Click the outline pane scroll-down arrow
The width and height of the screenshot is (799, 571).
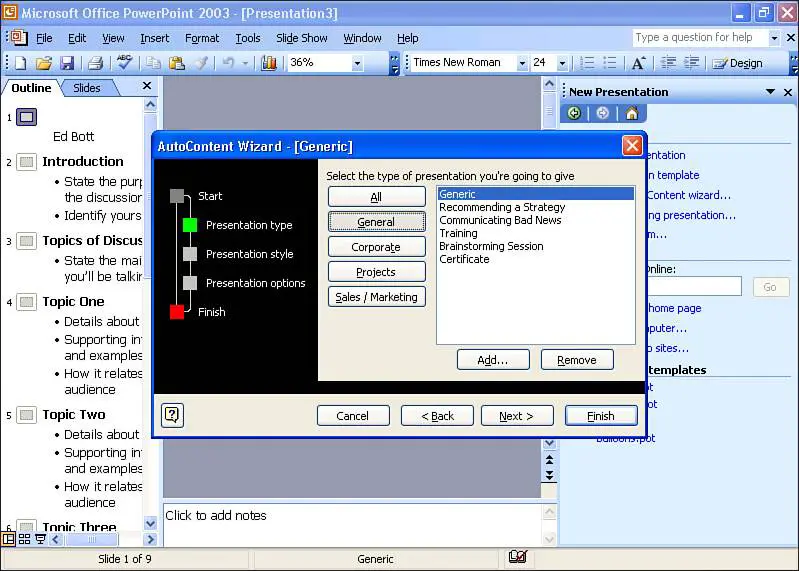(150, 523)
